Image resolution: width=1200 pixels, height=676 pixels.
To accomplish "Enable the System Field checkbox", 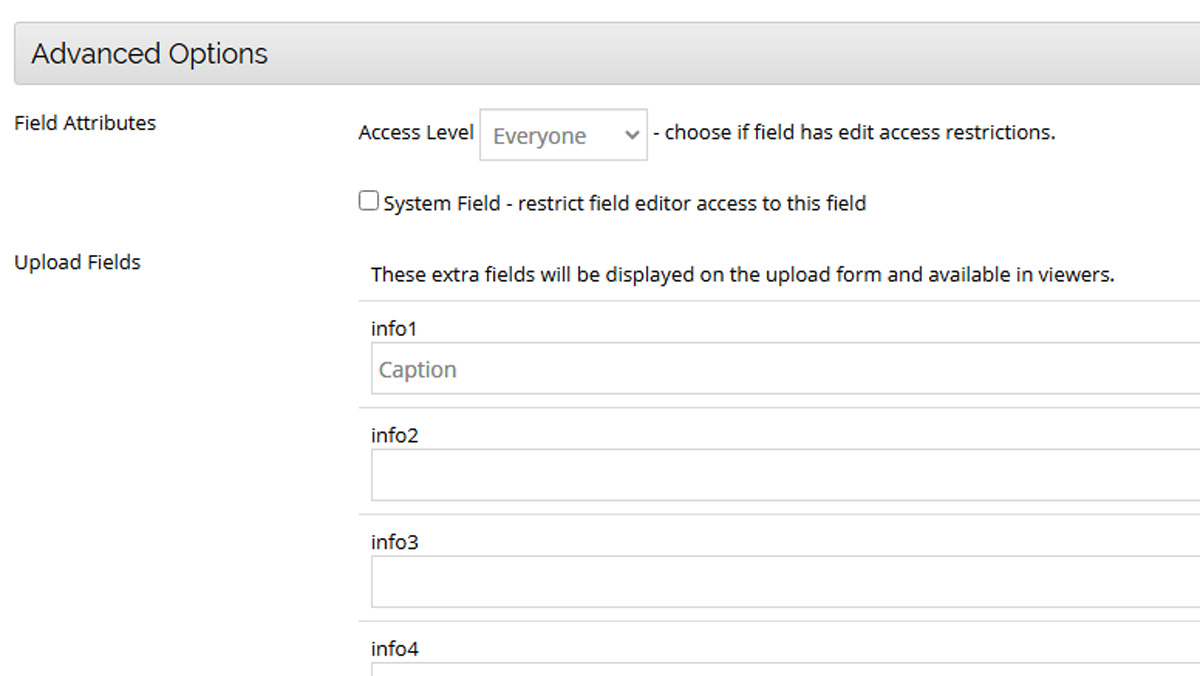I will pyautogui.click(x=369, y=202).
